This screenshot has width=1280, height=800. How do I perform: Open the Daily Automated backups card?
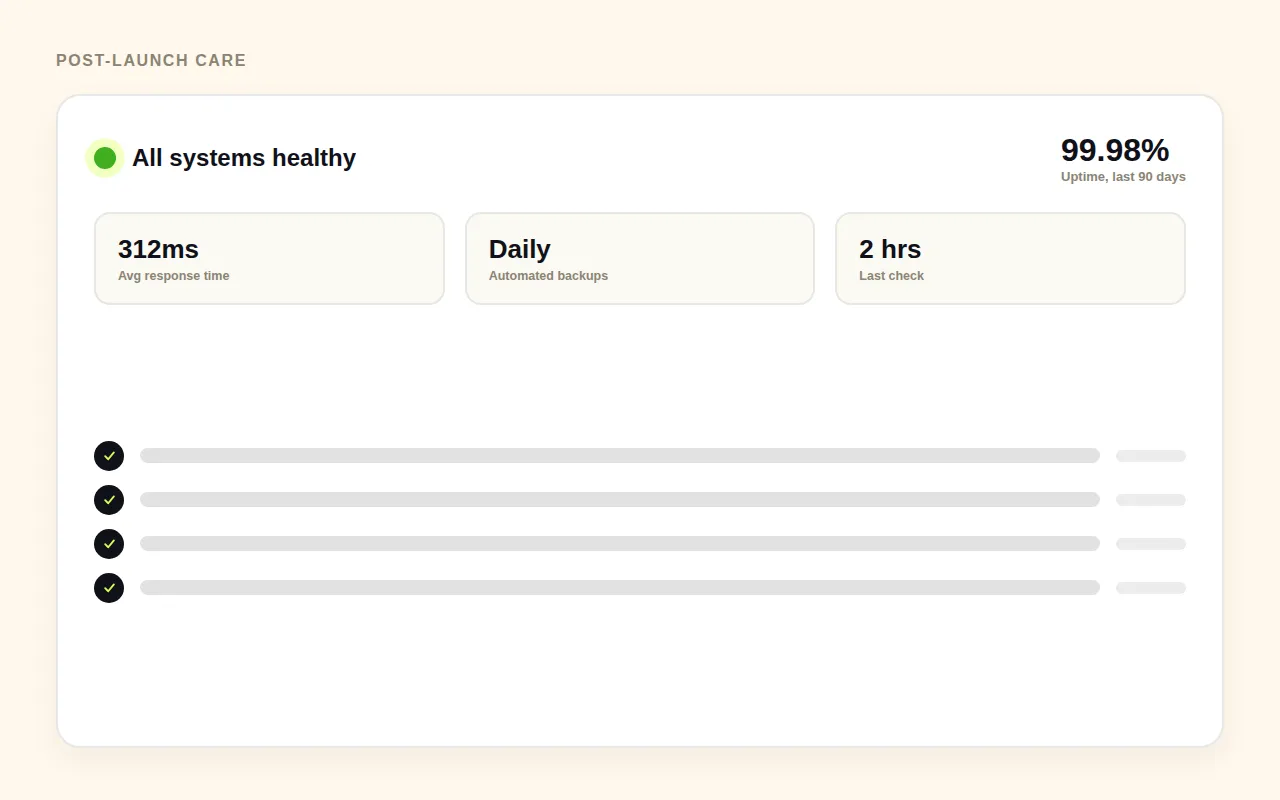640,258
